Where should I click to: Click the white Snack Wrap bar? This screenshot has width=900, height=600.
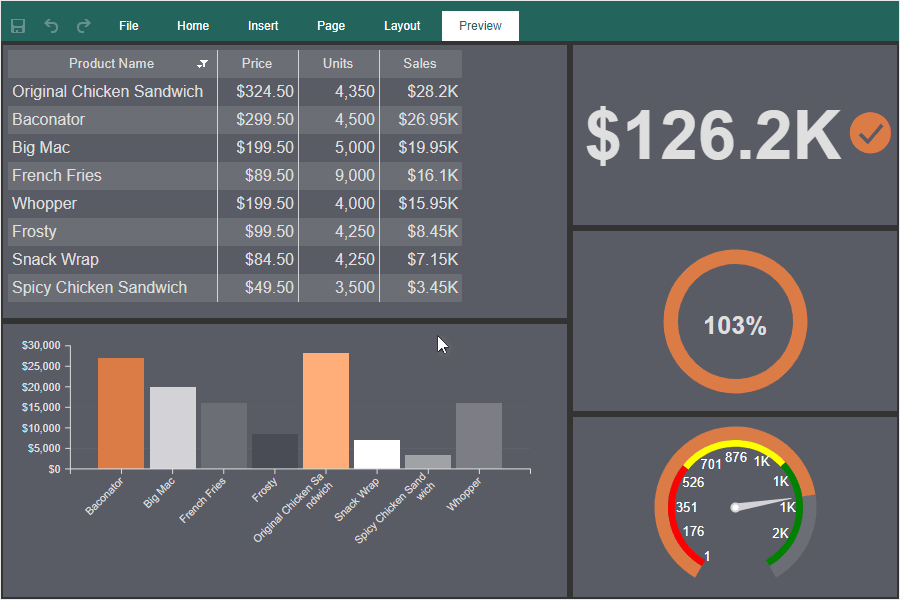[377, 454]
